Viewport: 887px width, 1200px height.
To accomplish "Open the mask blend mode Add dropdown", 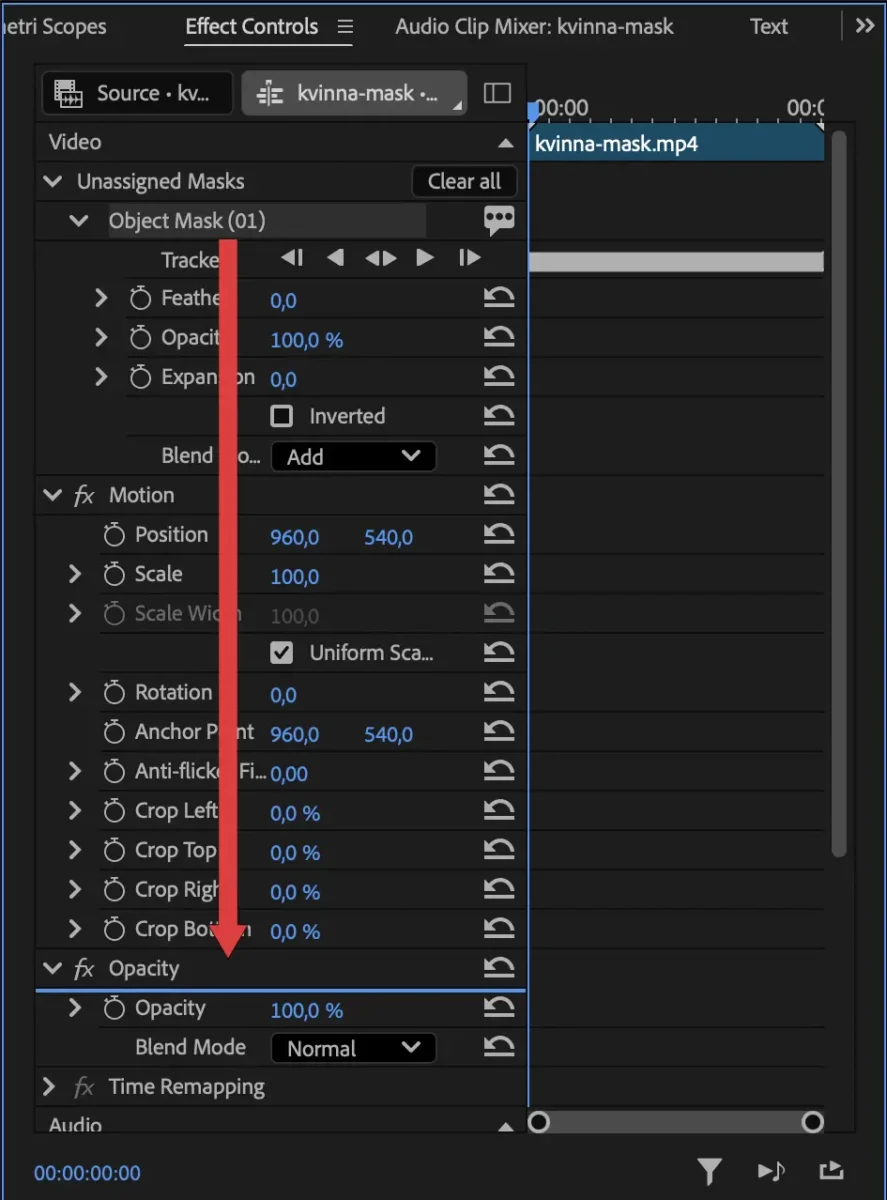I will (353, 457).
